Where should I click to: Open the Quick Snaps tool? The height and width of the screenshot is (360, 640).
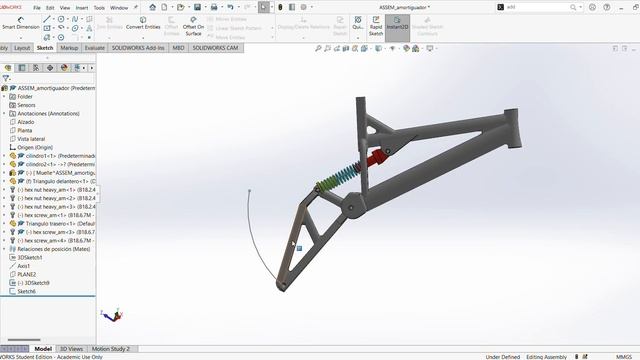pos(358,23)
